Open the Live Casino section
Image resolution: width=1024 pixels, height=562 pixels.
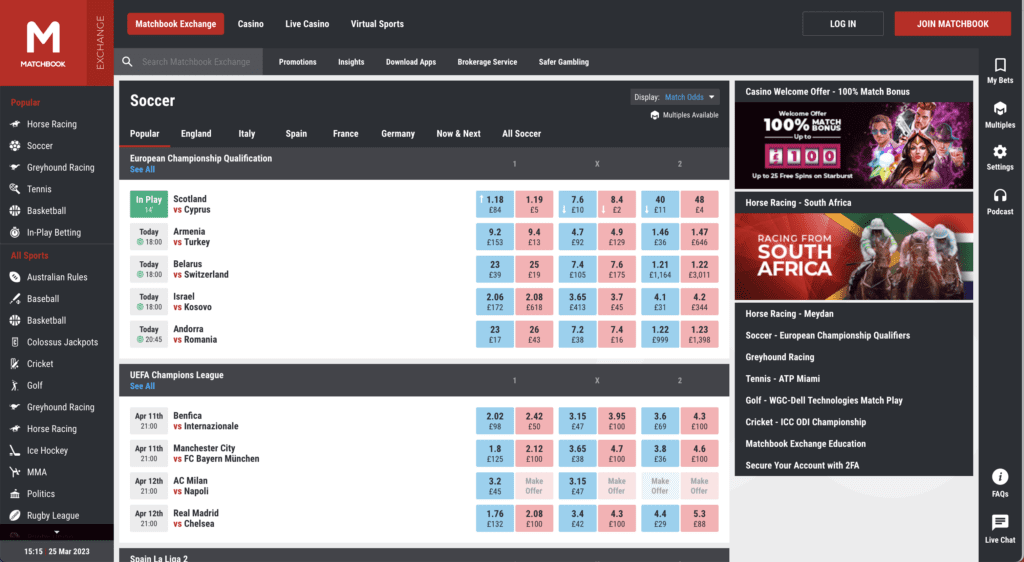307,23
